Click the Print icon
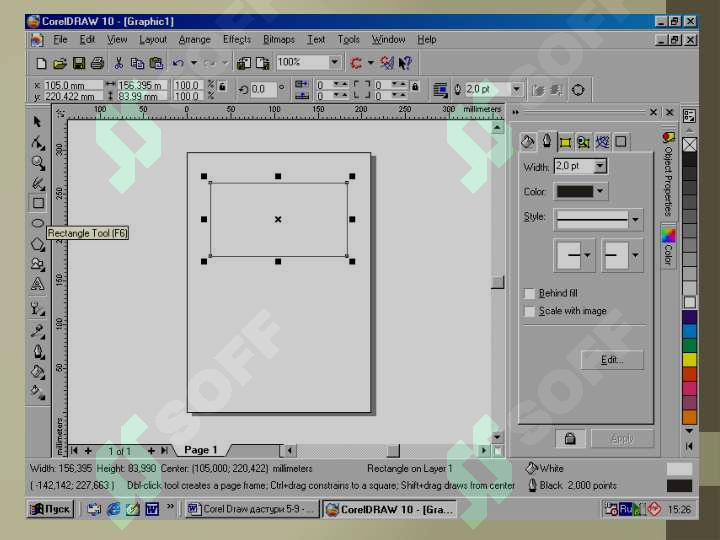Image resolution: width=720 pixels, height=540 pixels. [x=97, y=63]
